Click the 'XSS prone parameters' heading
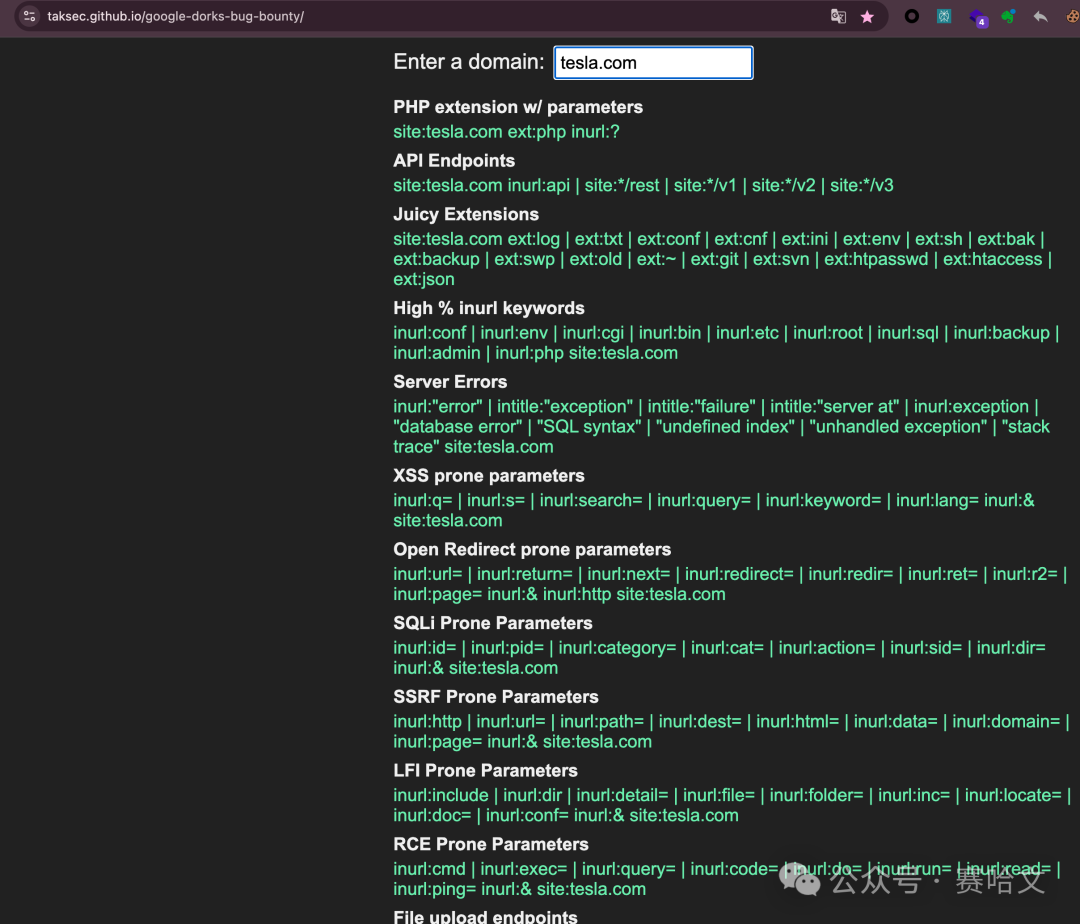This screenshot has height=924, width=1080. [489, 476]
